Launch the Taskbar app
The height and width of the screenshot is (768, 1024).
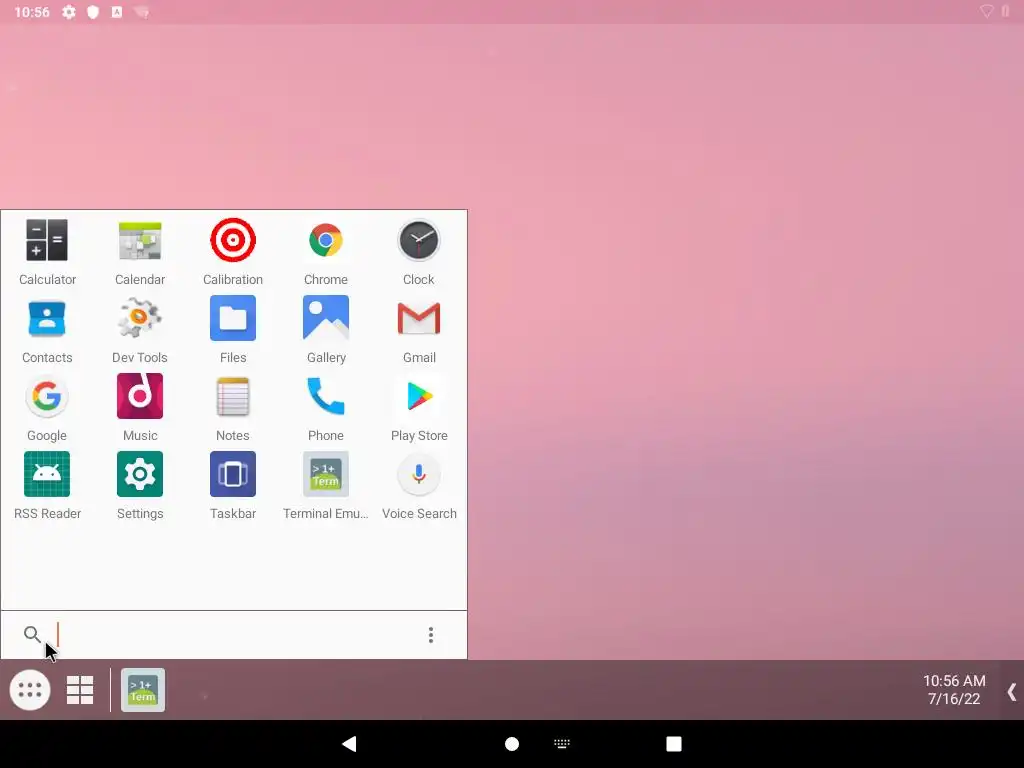click(x=232, y=486)
